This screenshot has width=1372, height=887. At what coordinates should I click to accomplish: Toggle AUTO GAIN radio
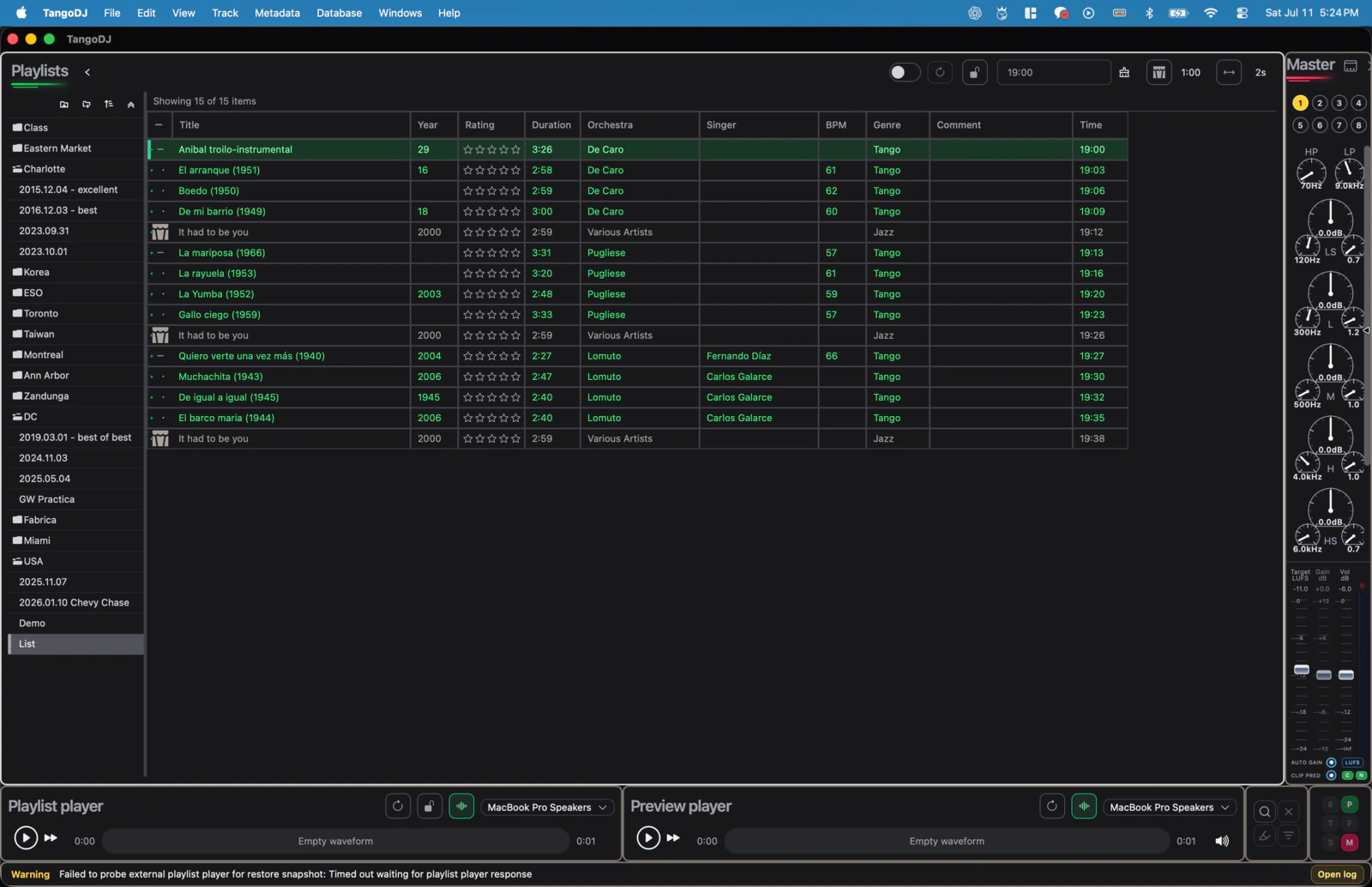[x=1332, y=763]
